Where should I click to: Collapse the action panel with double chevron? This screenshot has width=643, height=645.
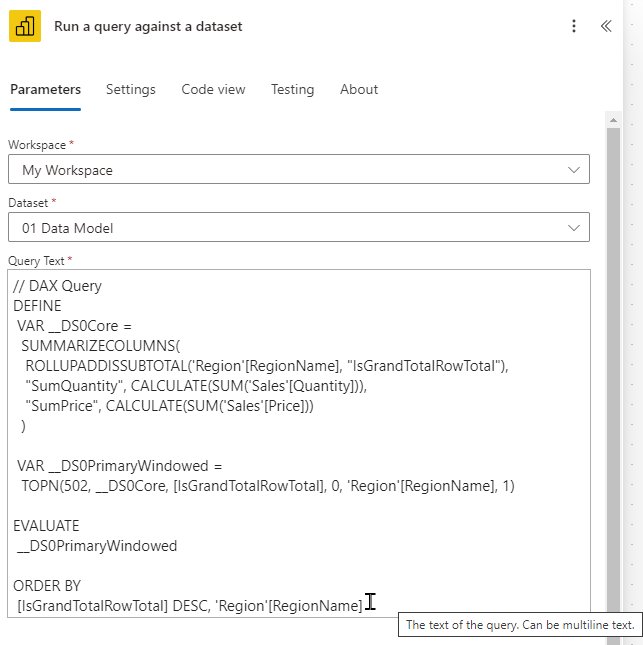606,26
